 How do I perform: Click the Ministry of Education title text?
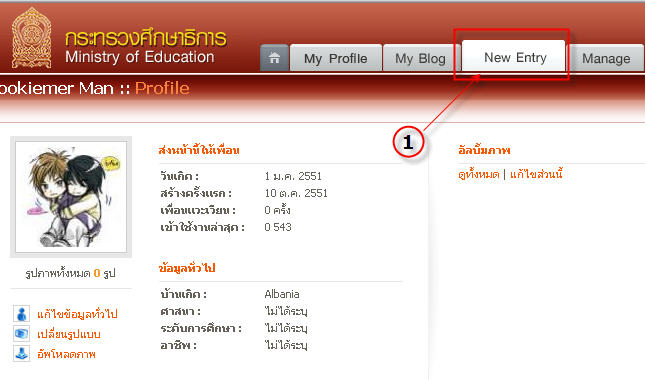(x=140, y=57)
